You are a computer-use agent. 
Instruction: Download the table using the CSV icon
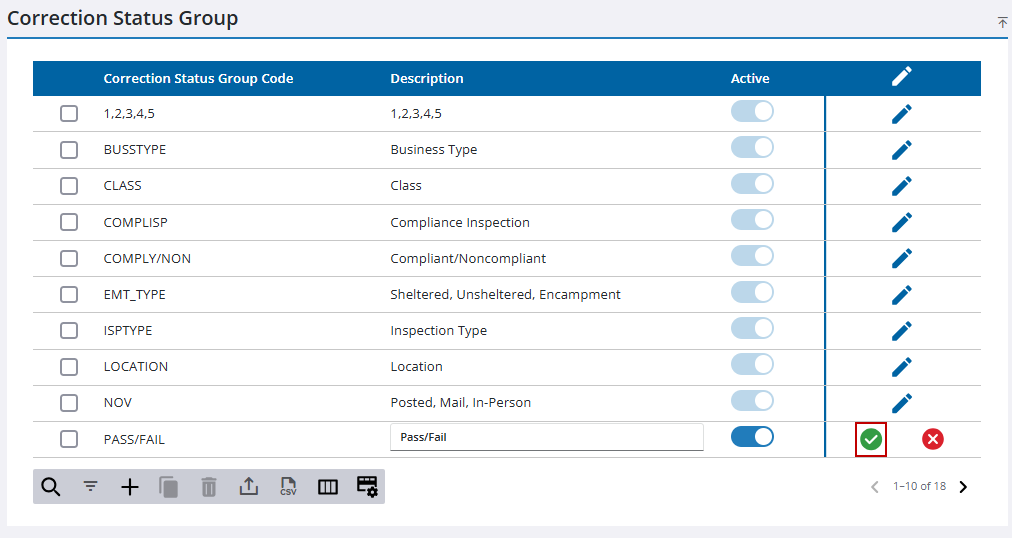pos(288,486)
